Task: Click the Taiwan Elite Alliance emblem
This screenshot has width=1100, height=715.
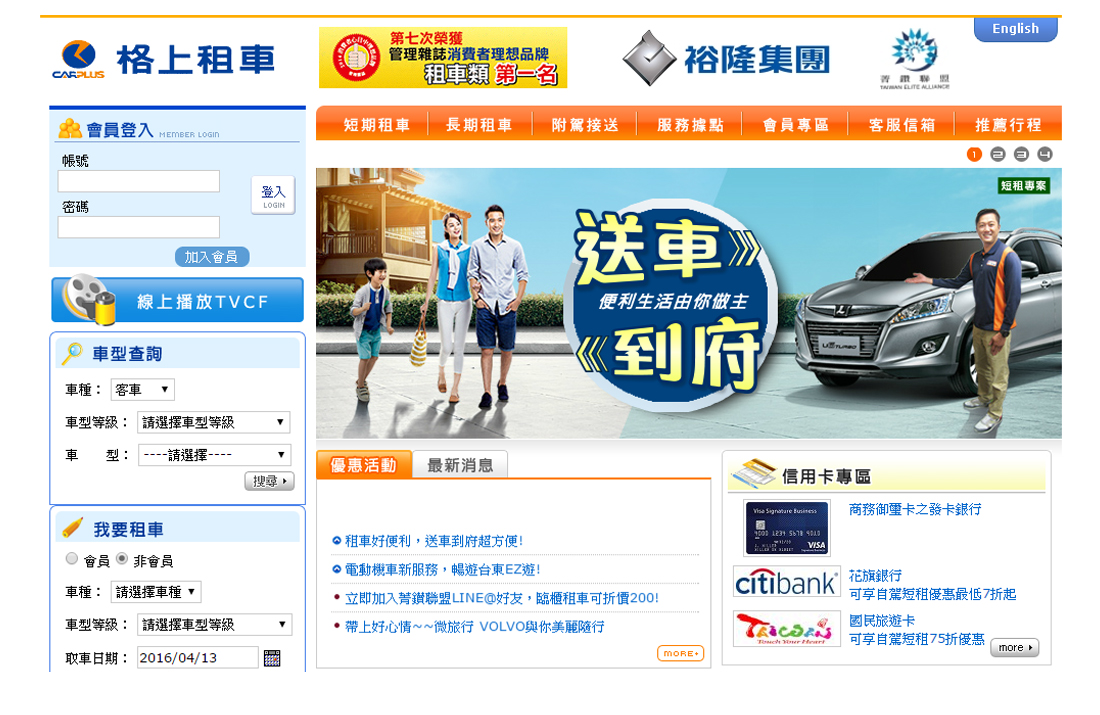Action: 915,59
